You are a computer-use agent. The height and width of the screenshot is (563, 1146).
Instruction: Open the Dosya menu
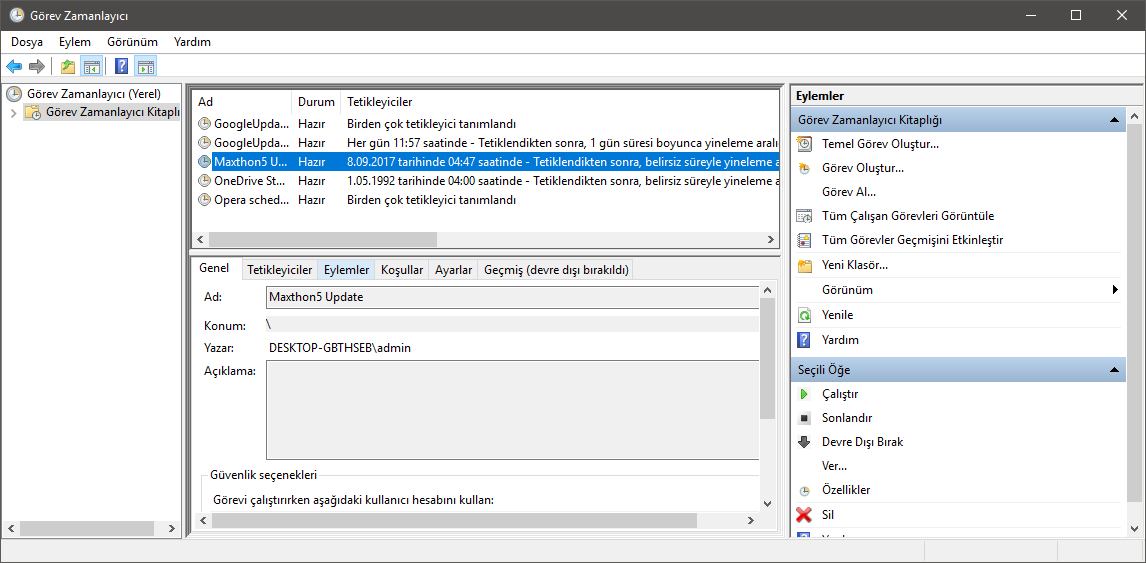coord(26,42)
